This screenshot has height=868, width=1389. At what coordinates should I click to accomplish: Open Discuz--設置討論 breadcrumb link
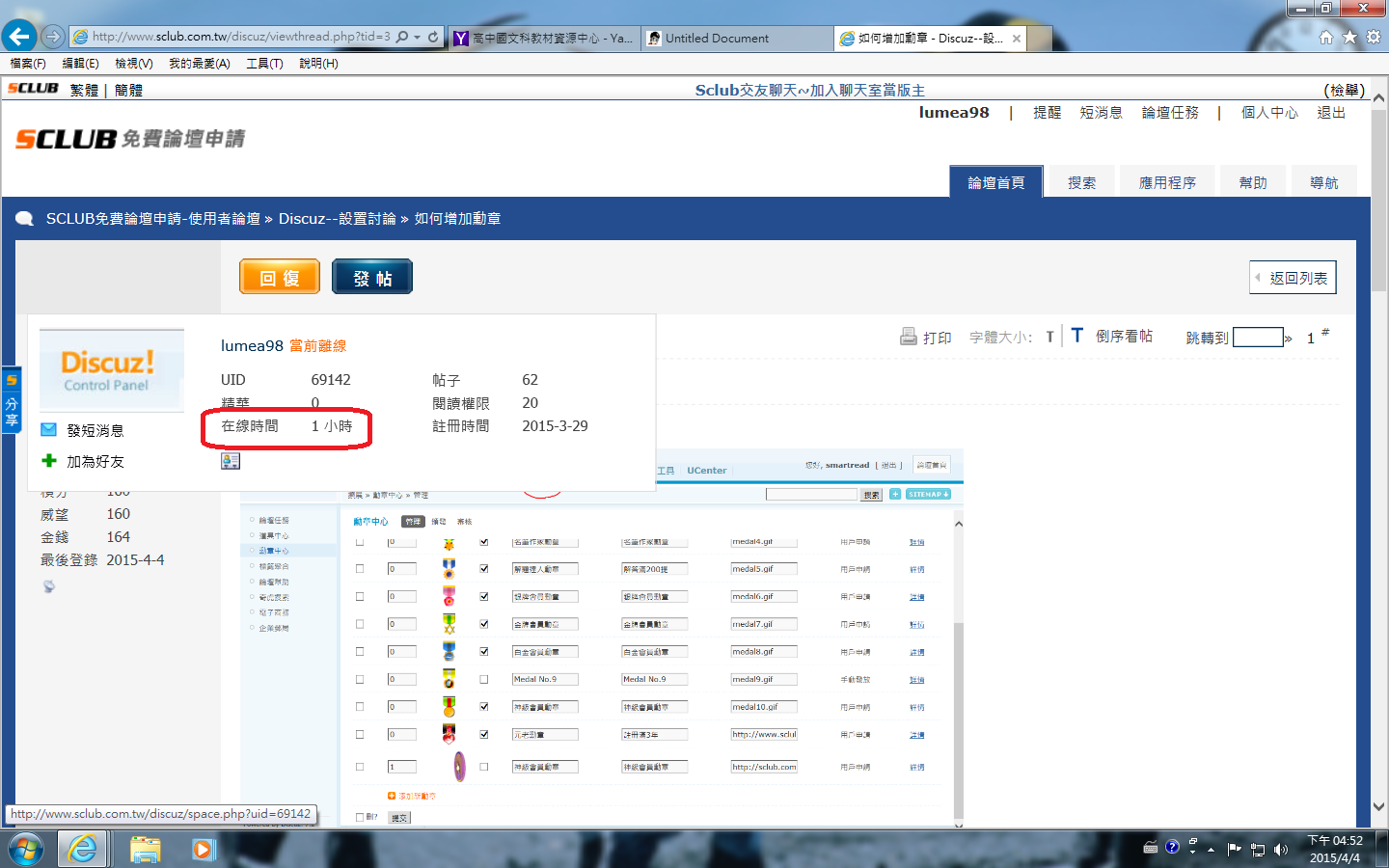(337, 219)
